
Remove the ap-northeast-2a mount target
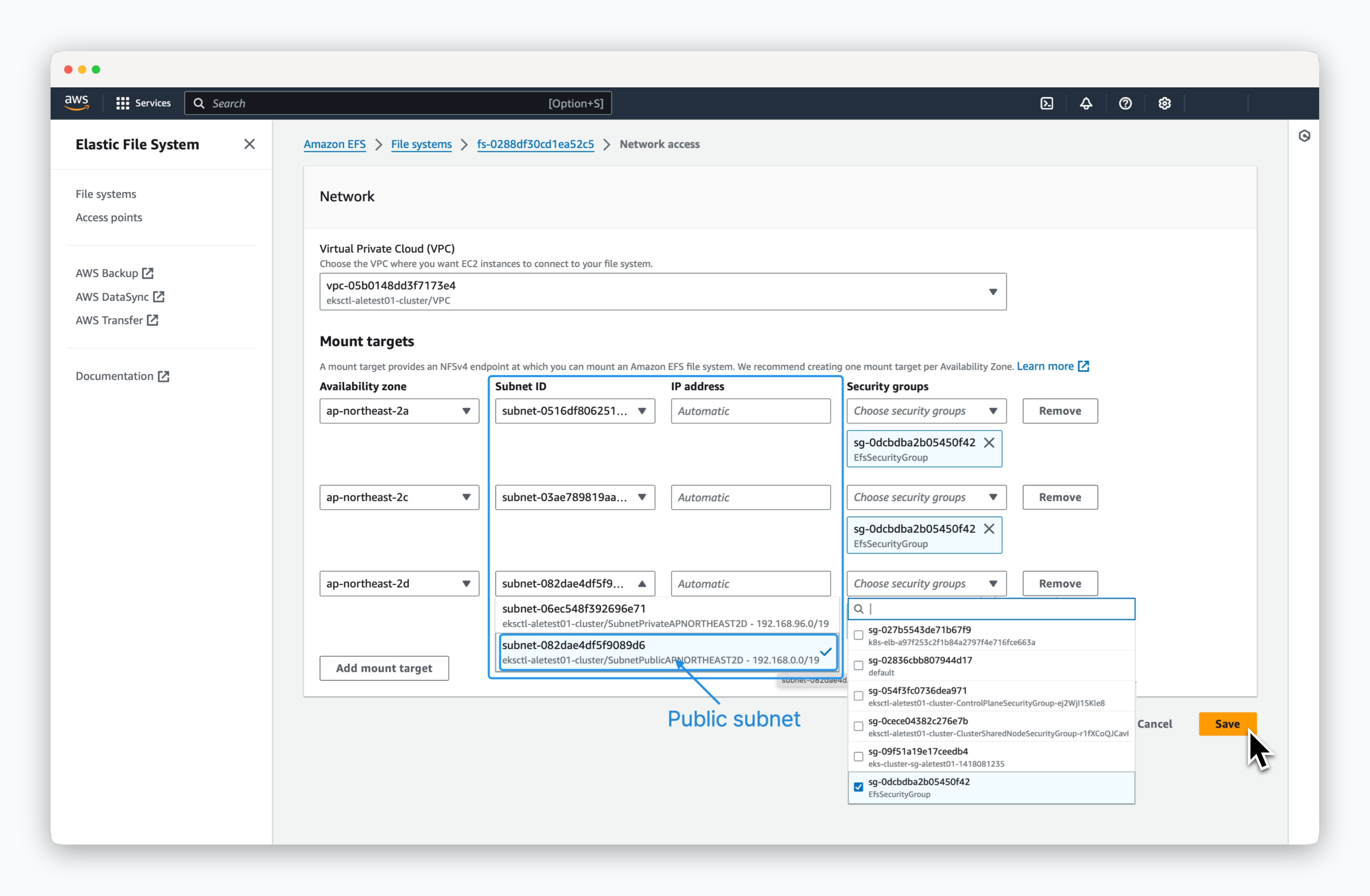[1060, 411]
